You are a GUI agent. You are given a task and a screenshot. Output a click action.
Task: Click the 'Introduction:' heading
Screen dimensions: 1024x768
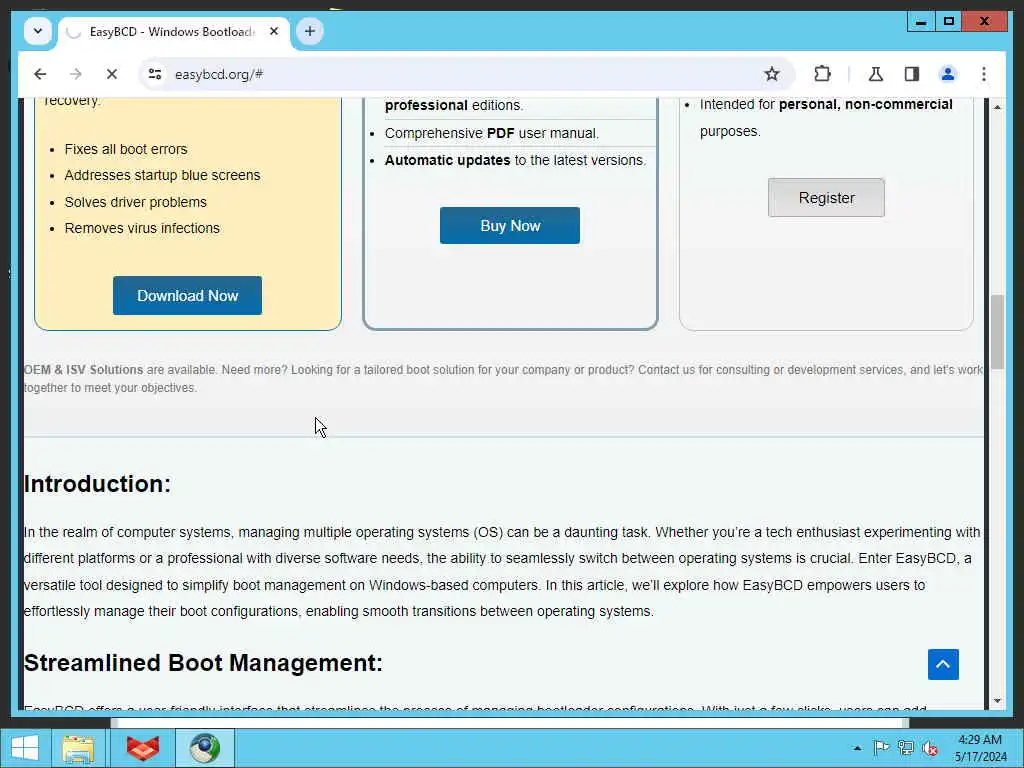[97, 484]
